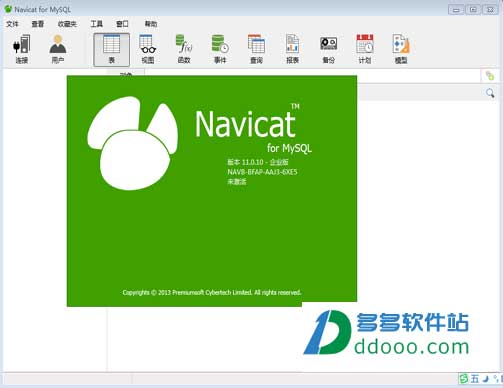This screenshot has width=503, height=388.
Task: Click the 五 input method tray indicator
Action: [x=475, y=379]
